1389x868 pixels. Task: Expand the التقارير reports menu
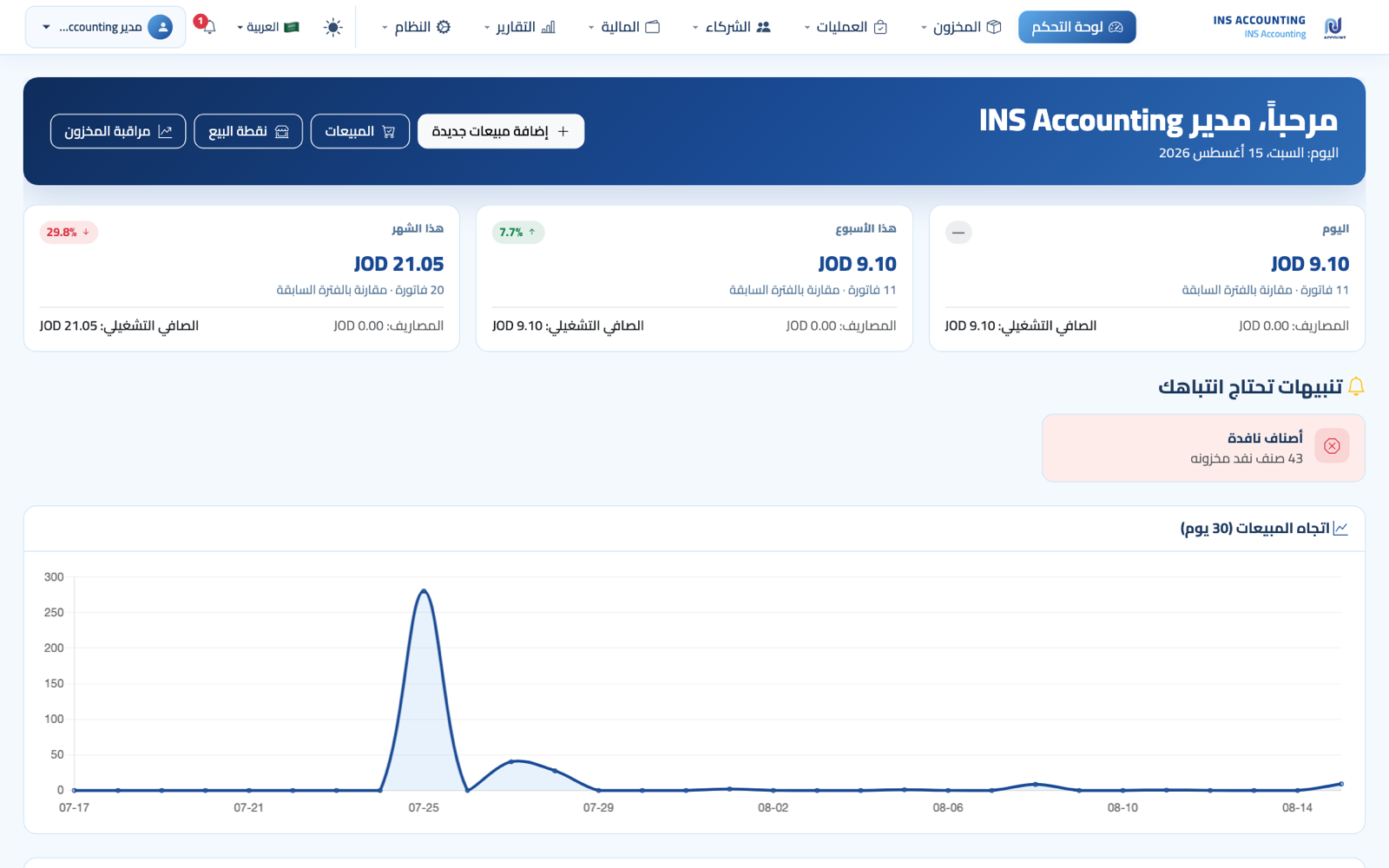(519, 27)
